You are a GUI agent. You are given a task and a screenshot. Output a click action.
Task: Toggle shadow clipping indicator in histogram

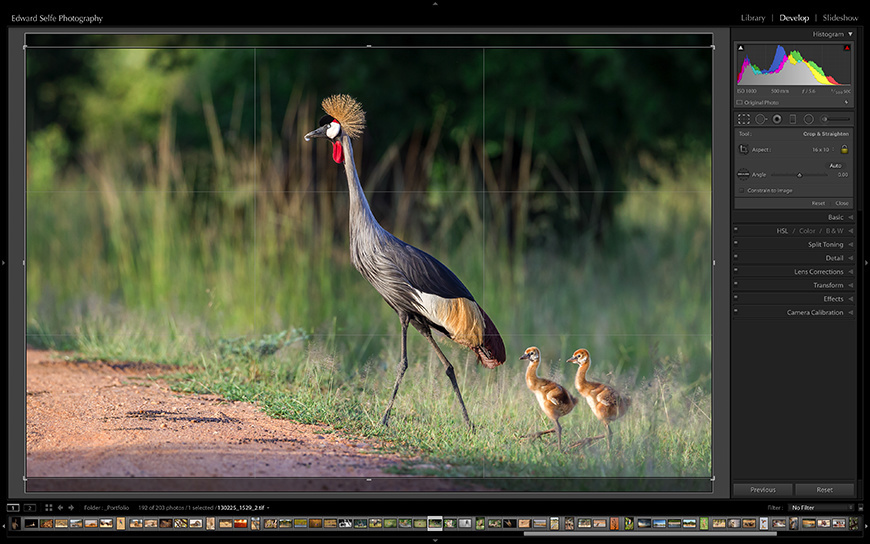coord(740,48)
